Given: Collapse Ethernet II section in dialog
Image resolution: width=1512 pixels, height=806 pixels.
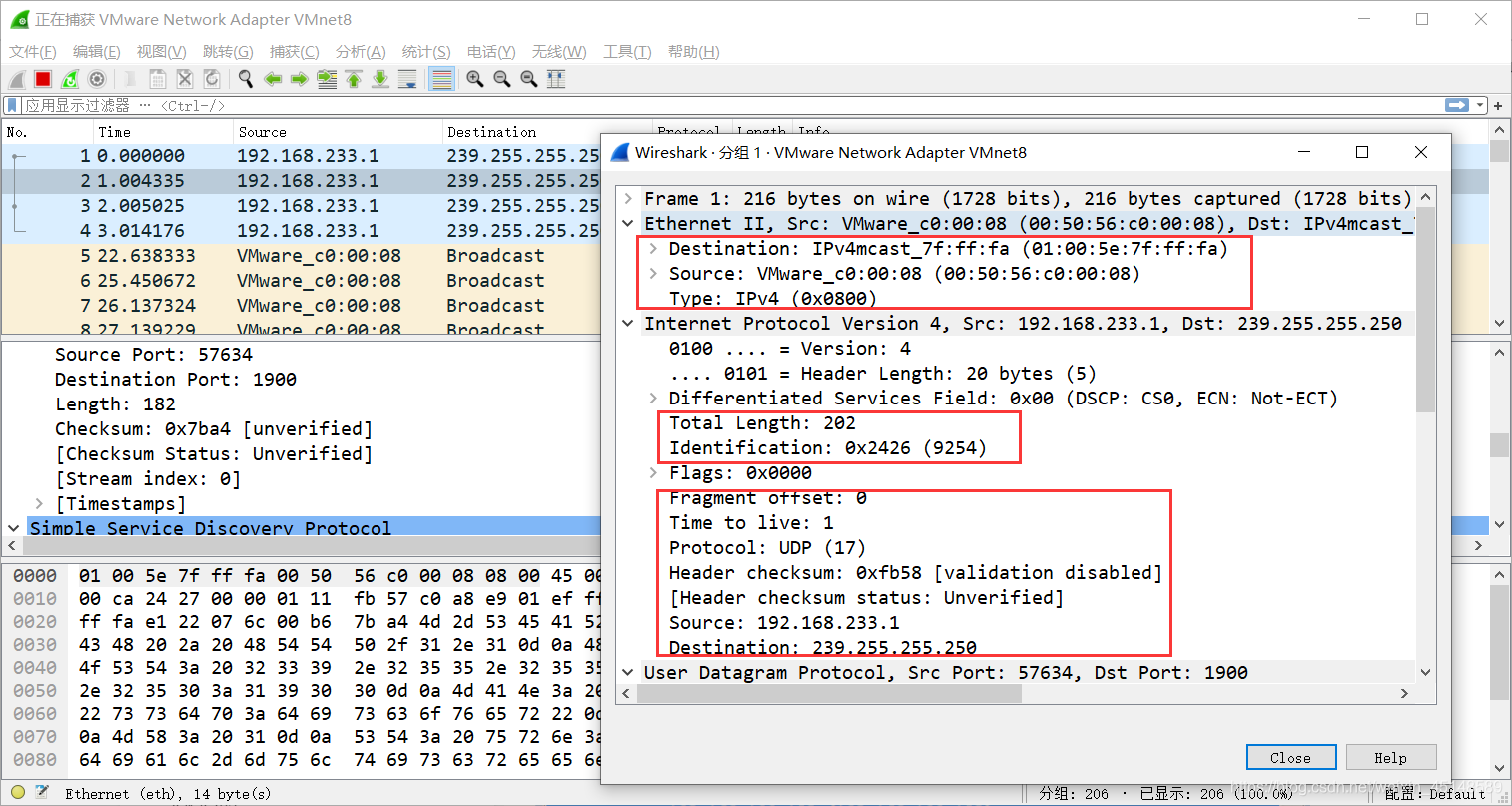Looking at the screenshot, I should [628, 223].
